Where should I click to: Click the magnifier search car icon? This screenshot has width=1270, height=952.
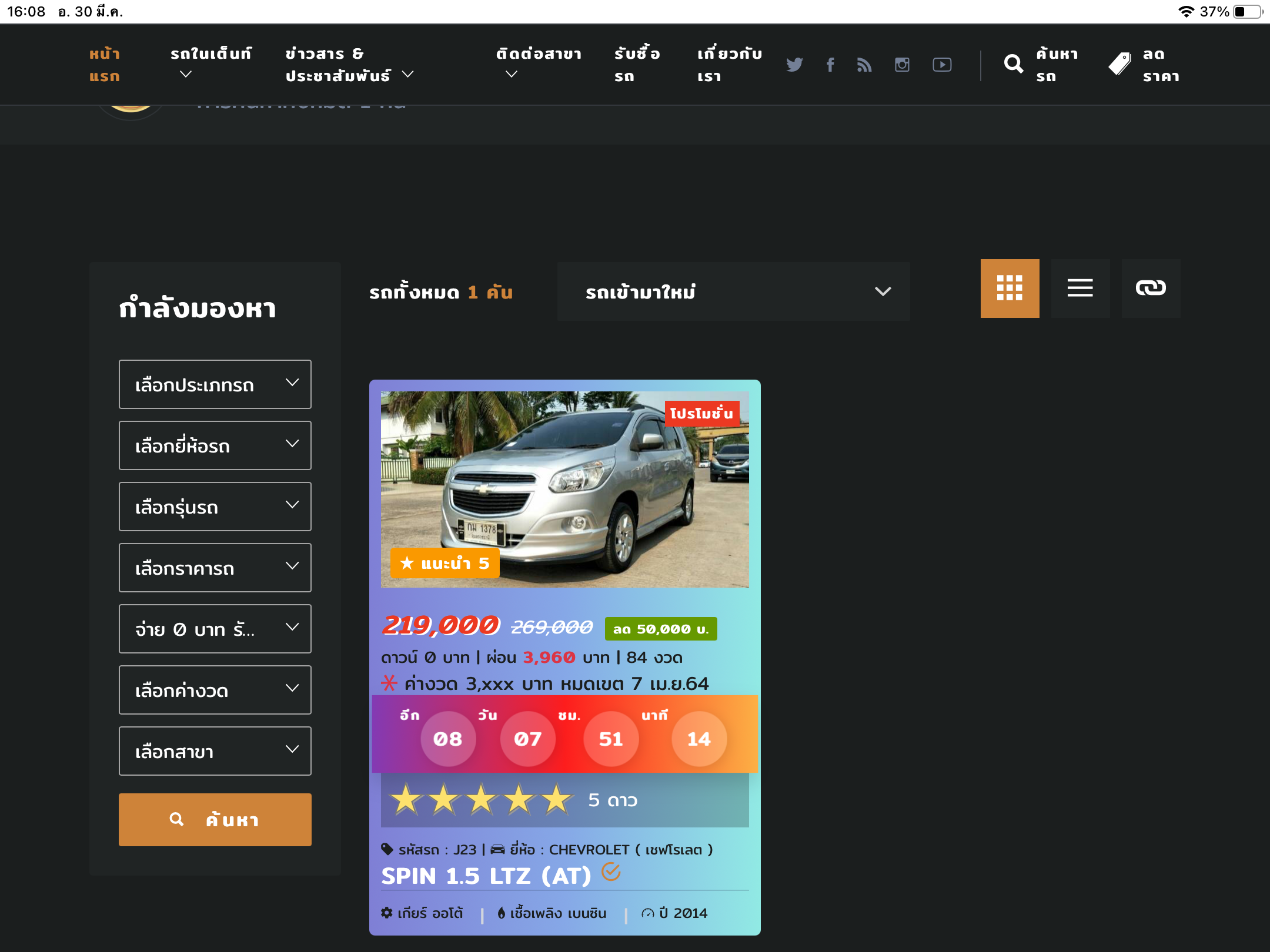[1014, 64]
